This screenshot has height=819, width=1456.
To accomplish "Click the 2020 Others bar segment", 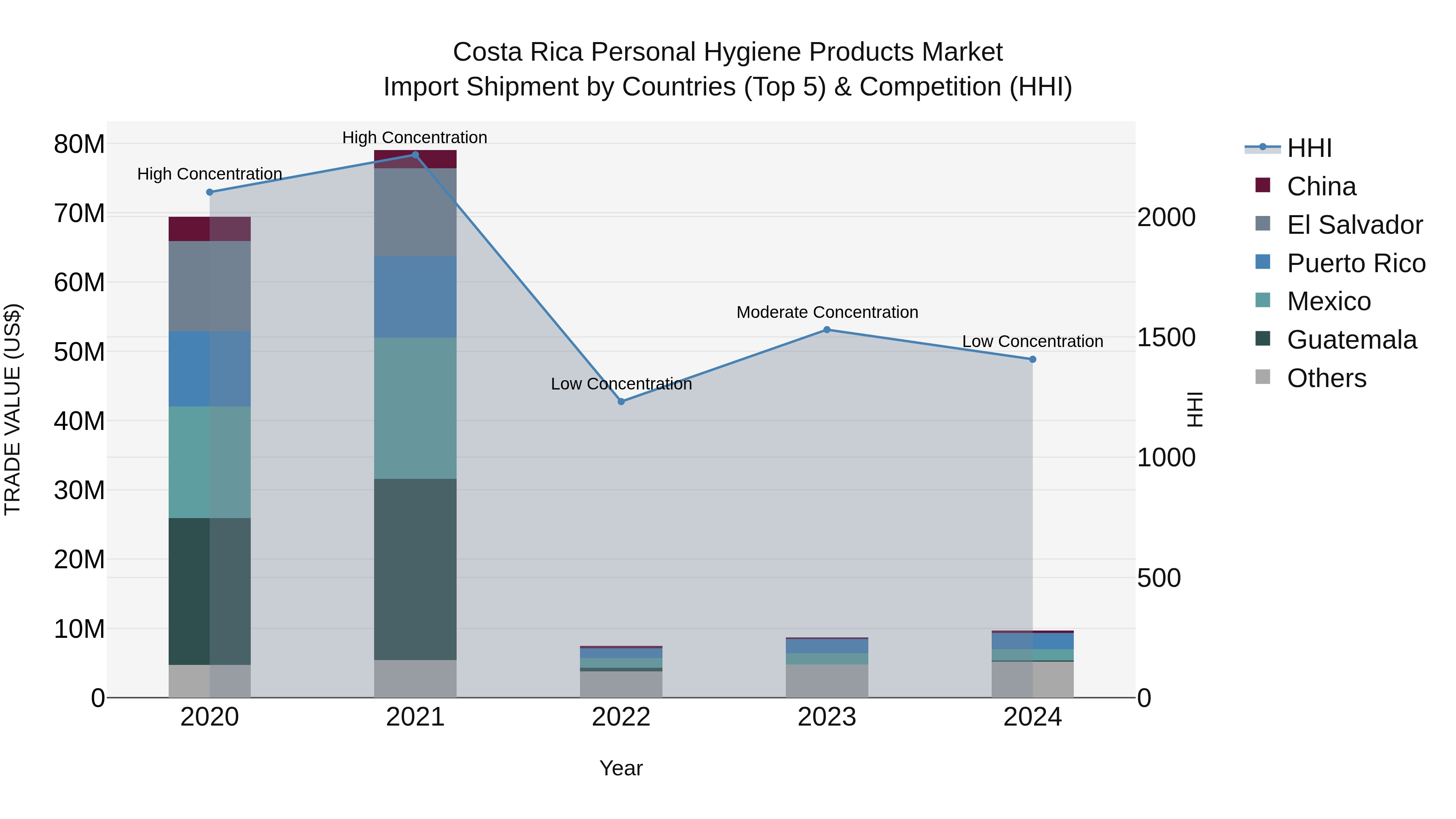I will (x=210, y=681).
